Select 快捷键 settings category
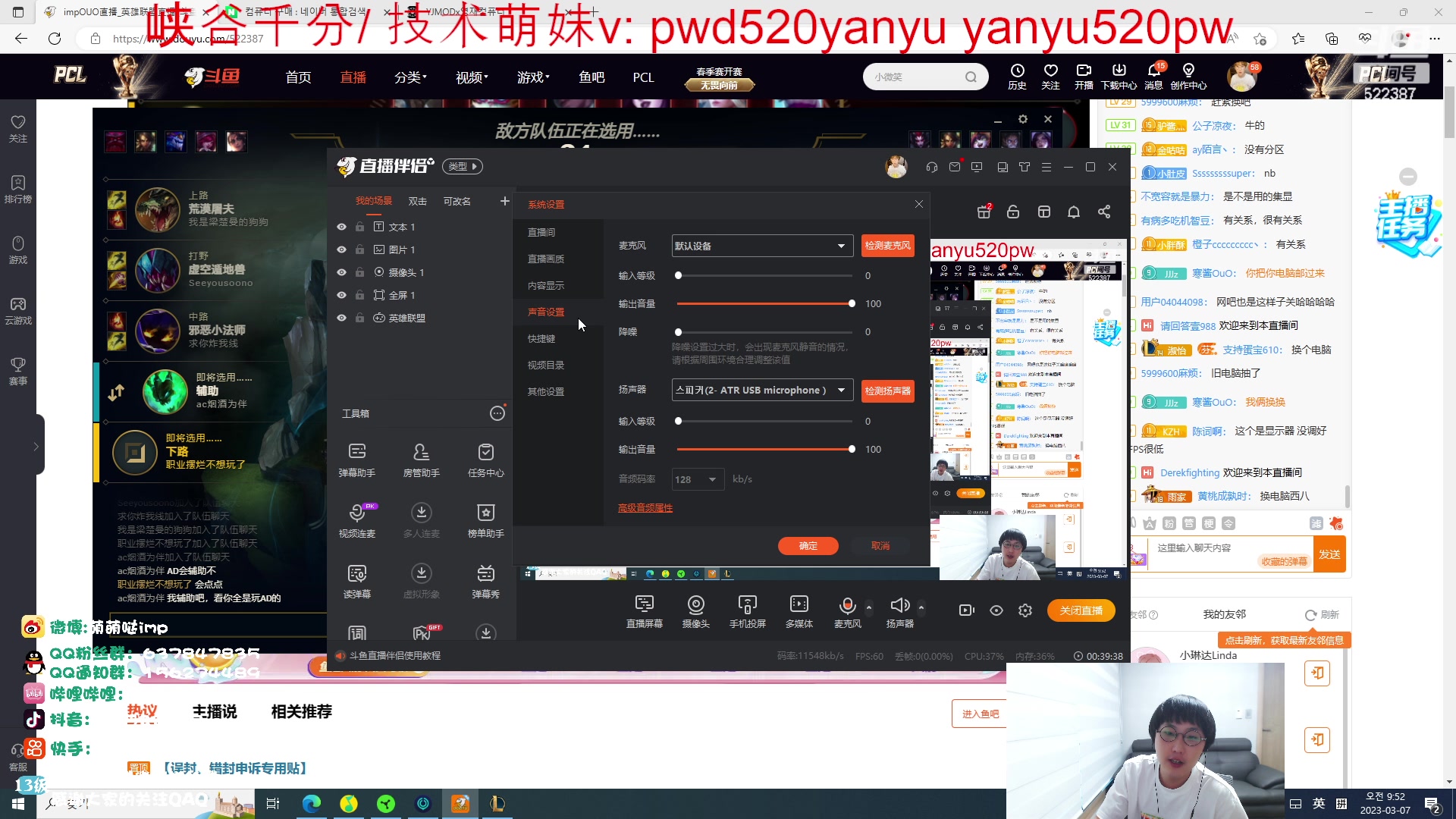 point(541,338)
